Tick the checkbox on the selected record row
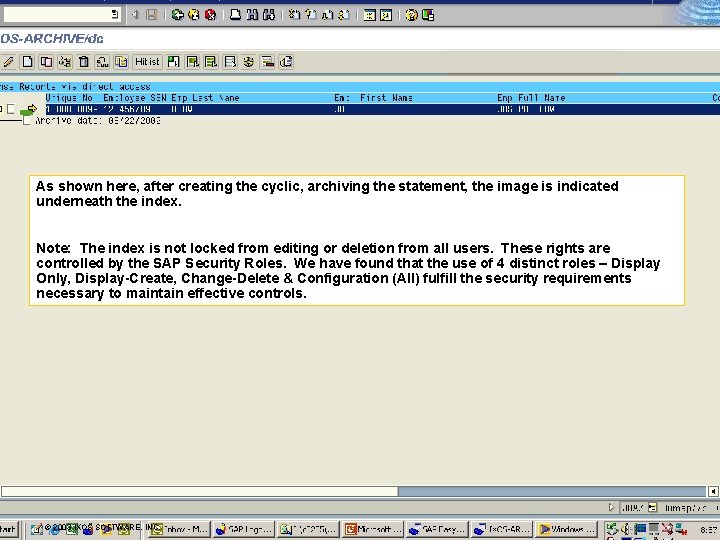Screen dimensions: 720x540 [x=11, y=109]
